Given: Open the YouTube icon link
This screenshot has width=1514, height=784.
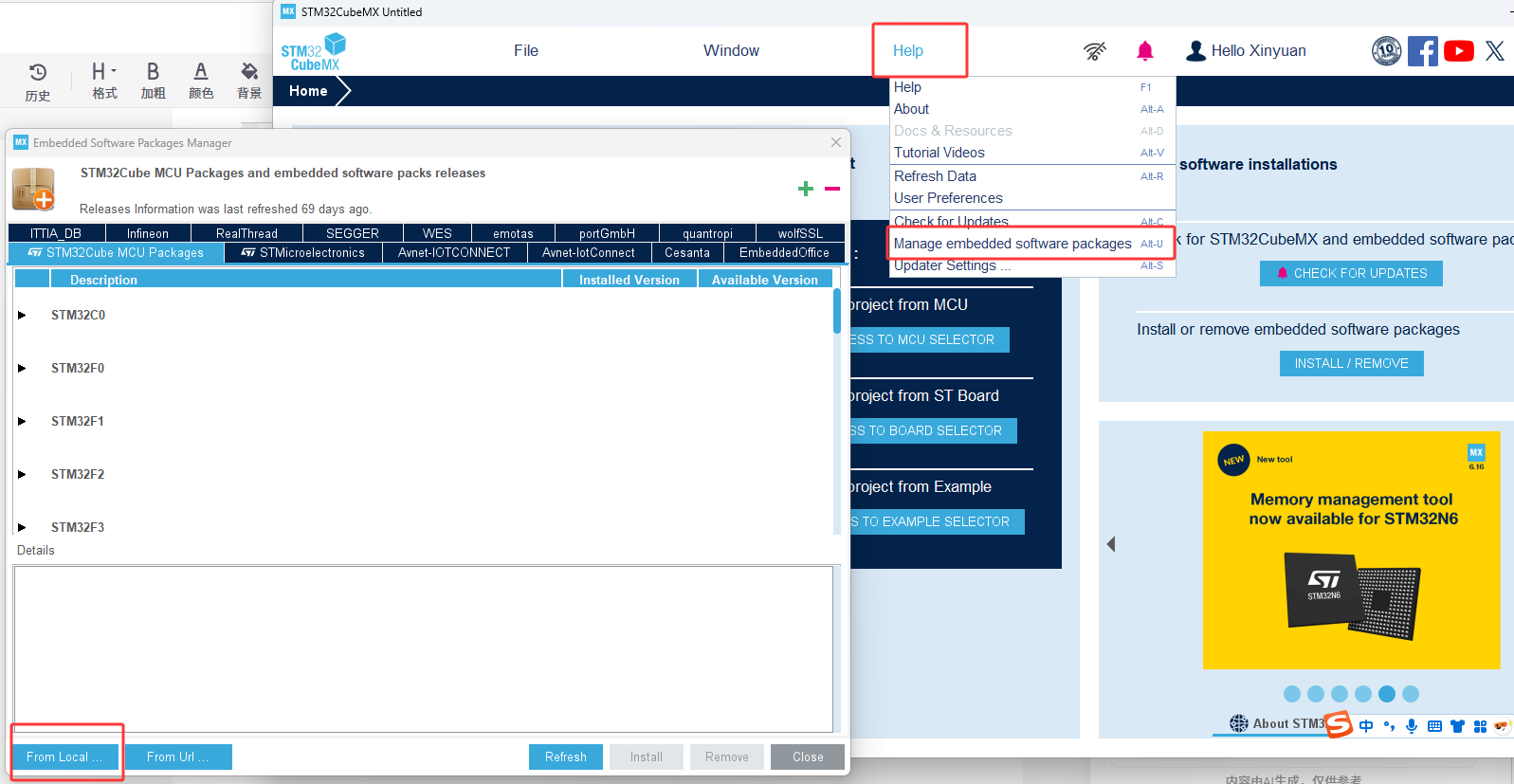Looking at the screenshot, I should click(1459, 51).
